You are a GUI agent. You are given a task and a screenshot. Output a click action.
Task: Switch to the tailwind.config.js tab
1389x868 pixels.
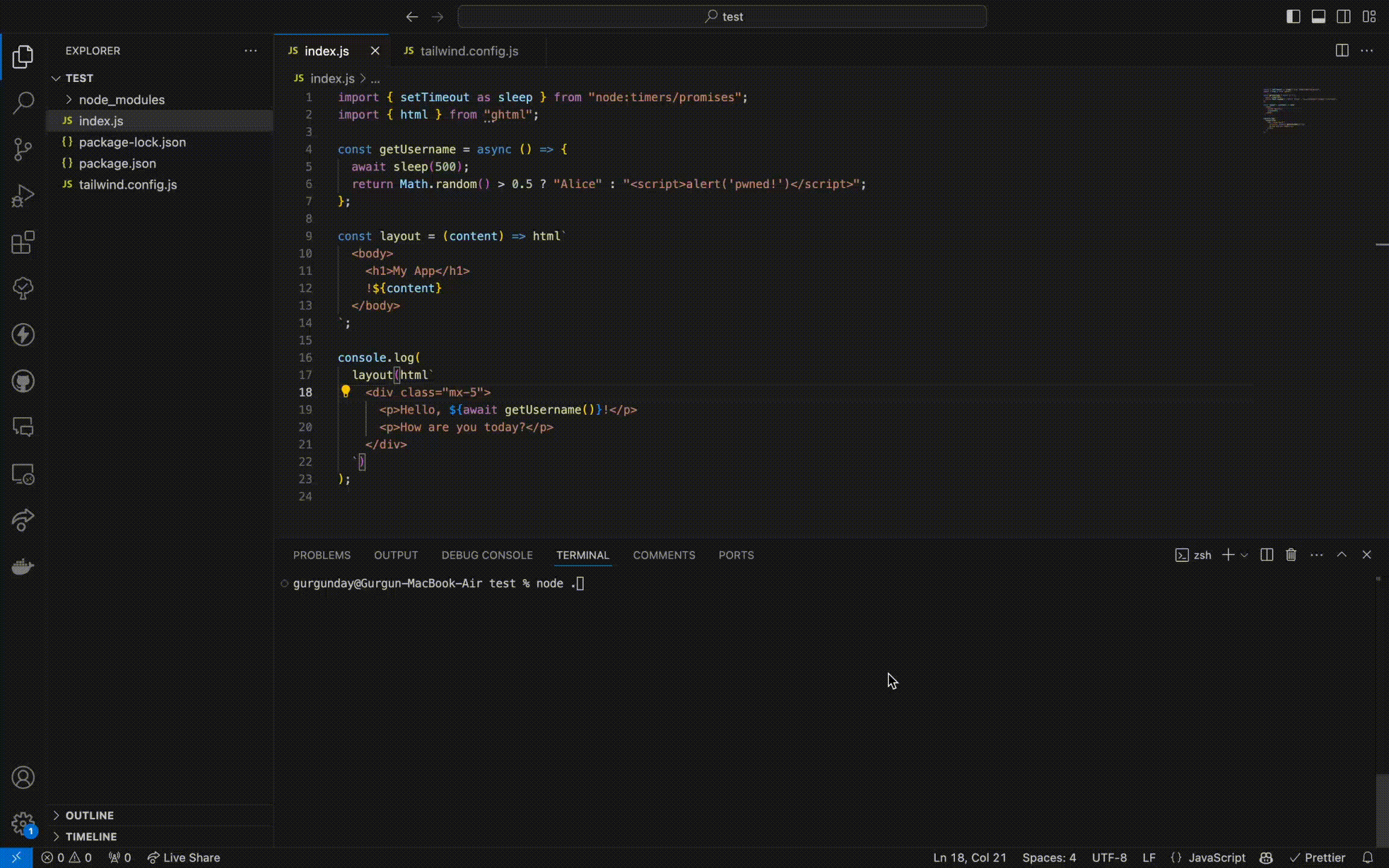pyautogui.click(x=468, y=51)
